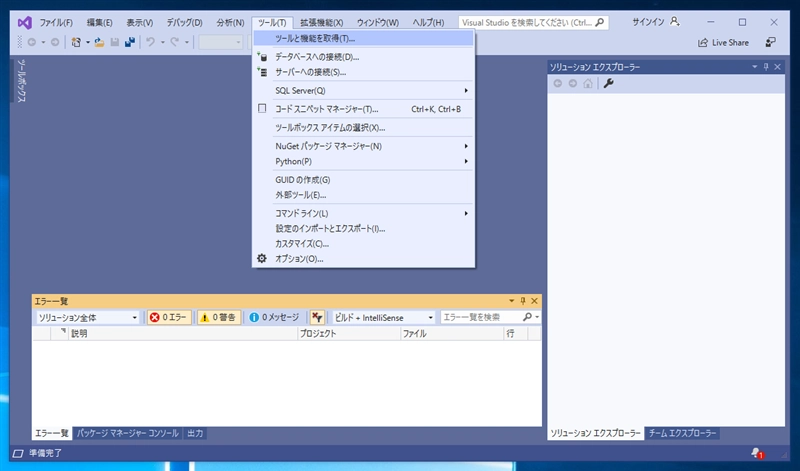Open the デバッグ(D) menu
The height and width of the screenshot is (471, 800).
click(184, 22)
